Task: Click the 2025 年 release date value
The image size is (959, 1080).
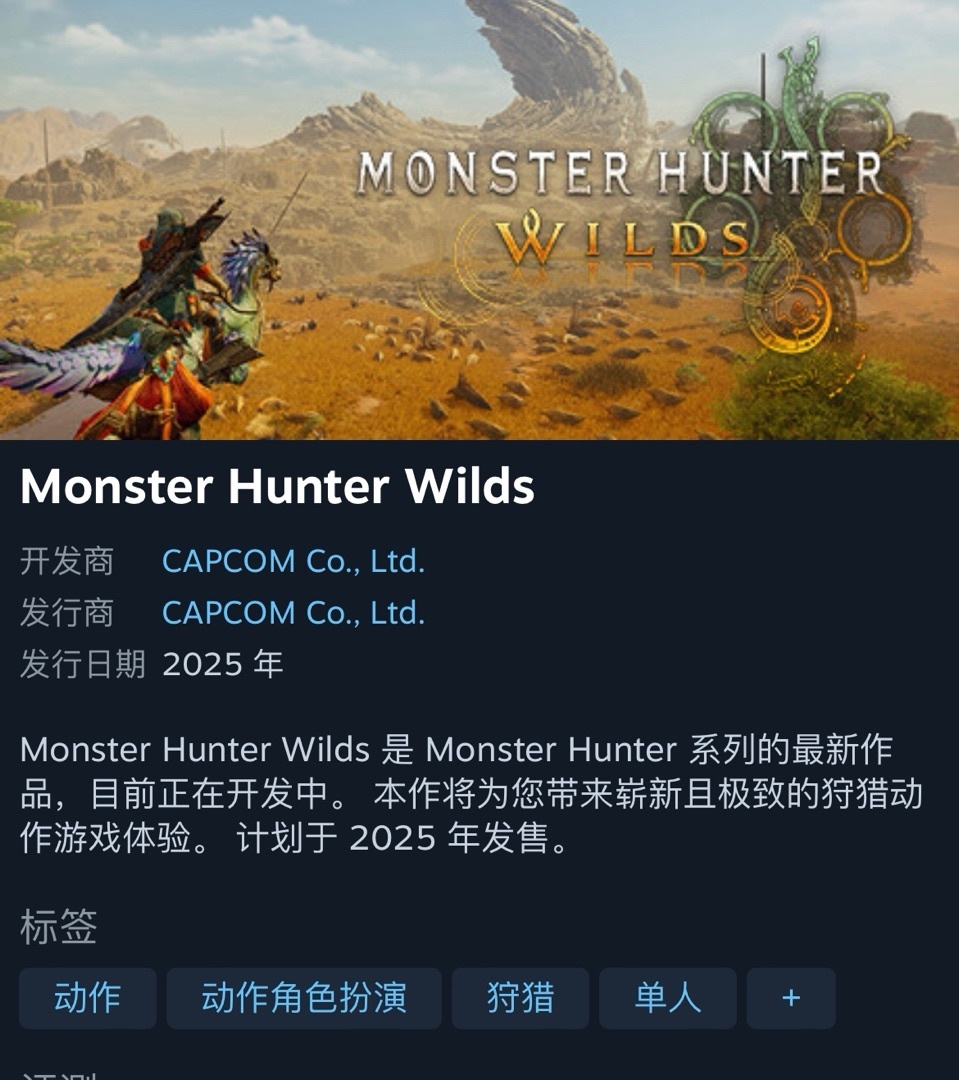Action: click(x=223, y=665)
